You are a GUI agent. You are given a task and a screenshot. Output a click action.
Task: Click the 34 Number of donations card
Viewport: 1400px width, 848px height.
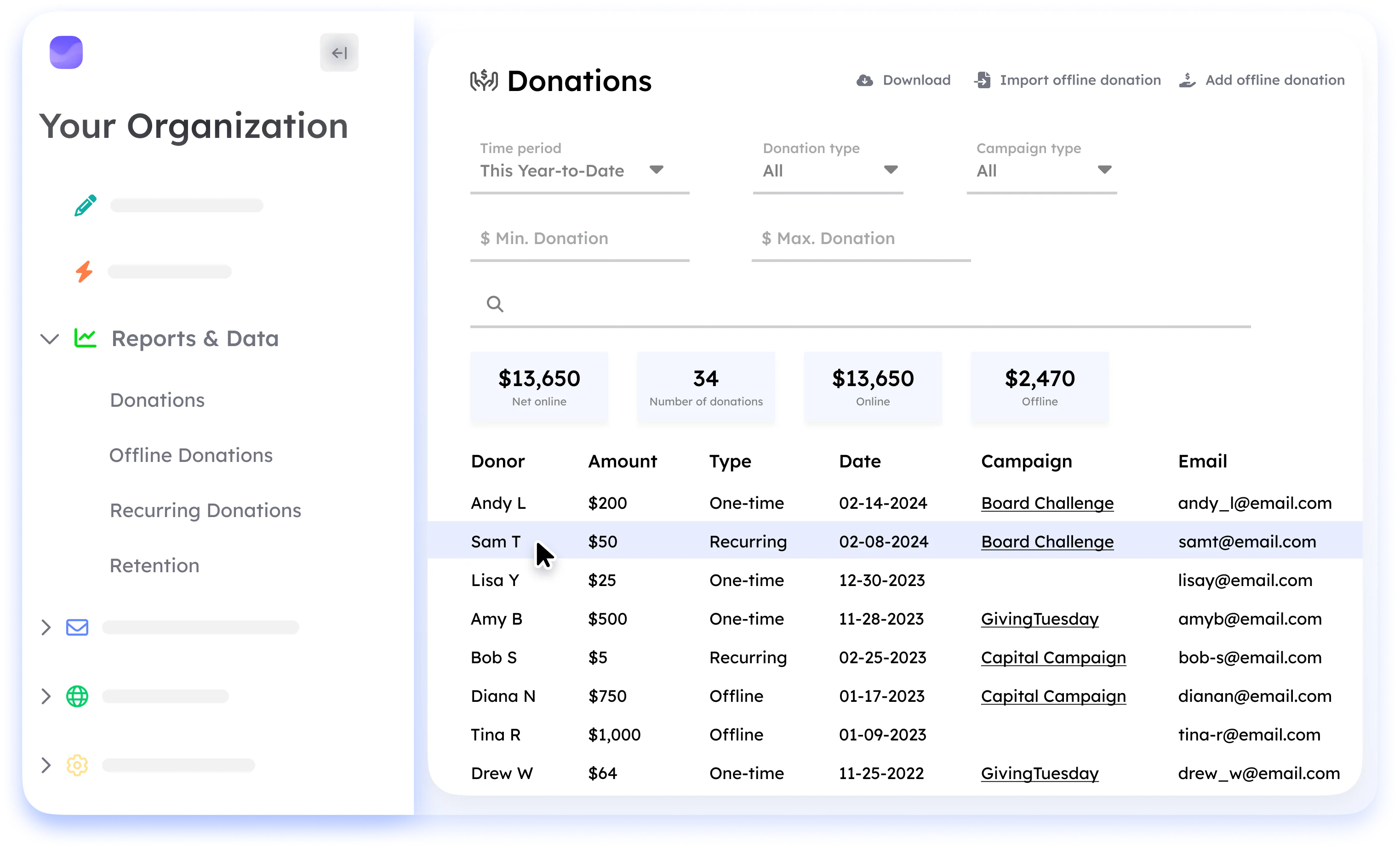(706, 388)
